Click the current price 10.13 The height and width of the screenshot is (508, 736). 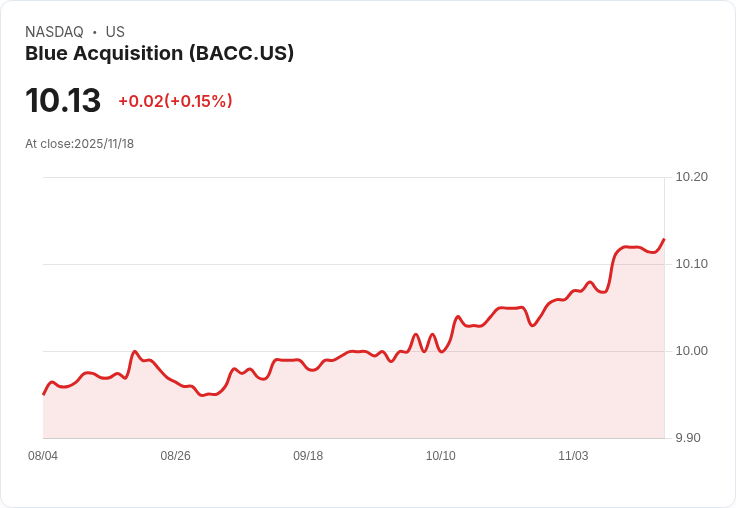tap(63, 101)
